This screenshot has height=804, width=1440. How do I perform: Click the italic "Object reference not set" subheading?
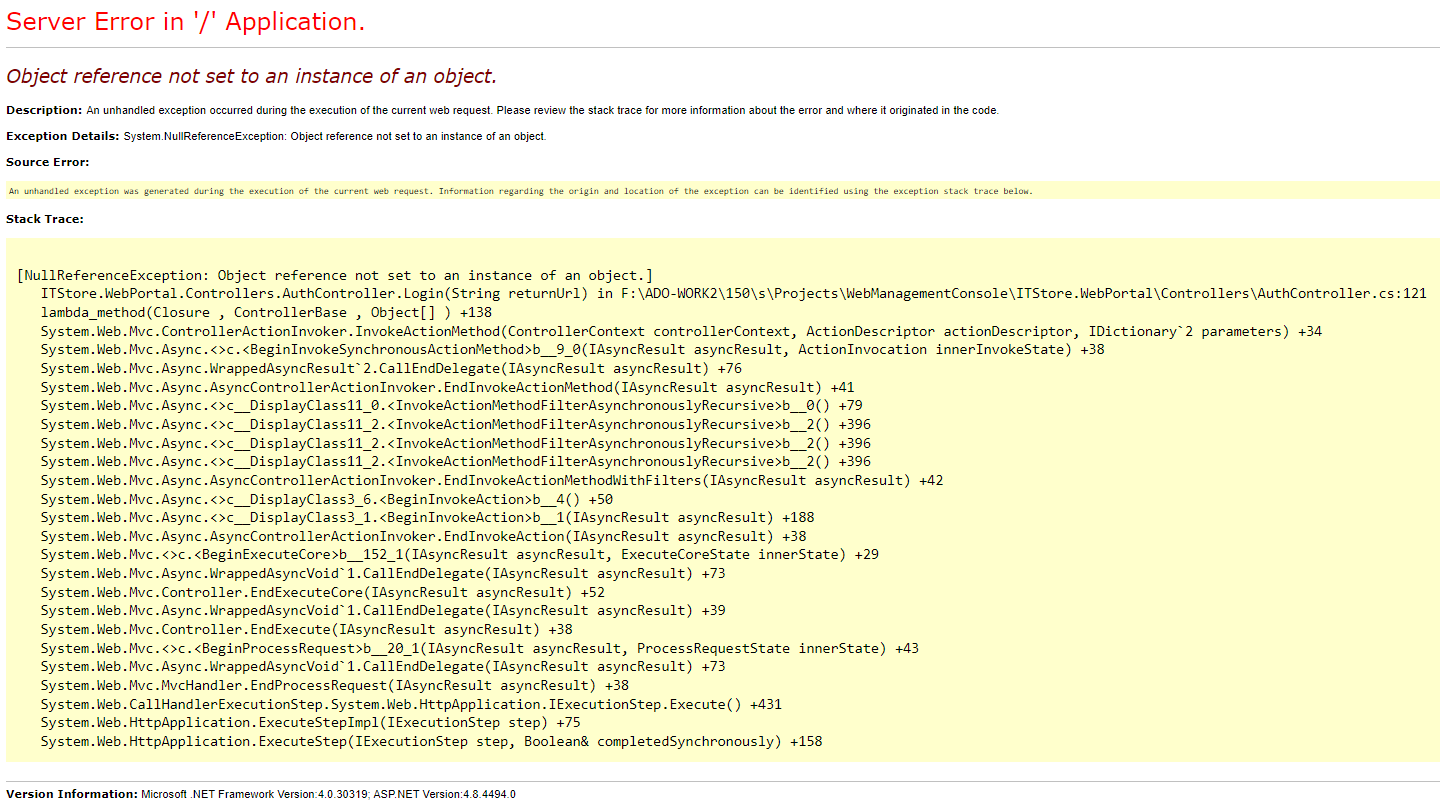[x=251, y=76]
